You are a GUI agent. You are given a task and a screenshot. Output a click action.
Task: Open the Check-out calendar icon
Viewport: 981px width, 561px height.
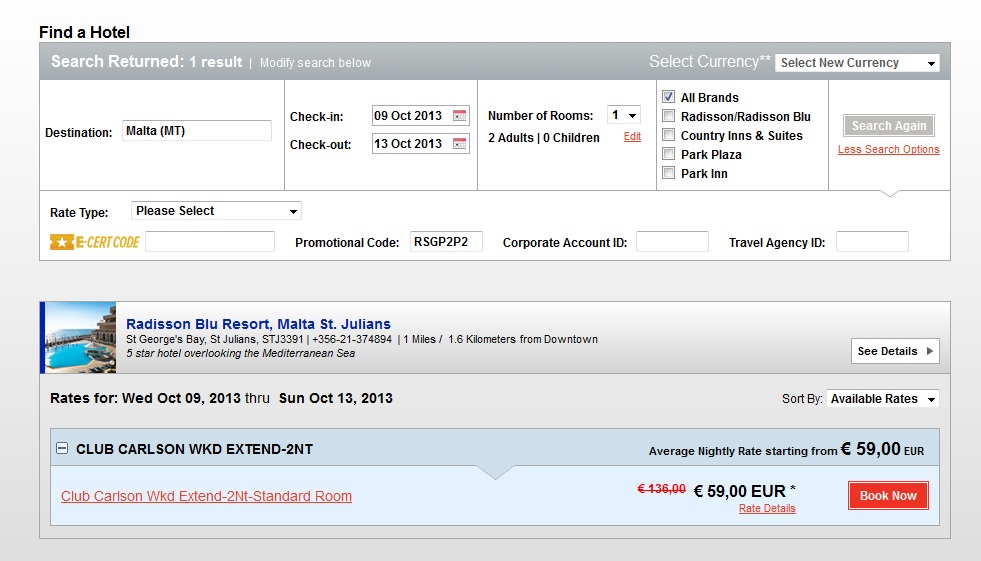coord(459,144)
